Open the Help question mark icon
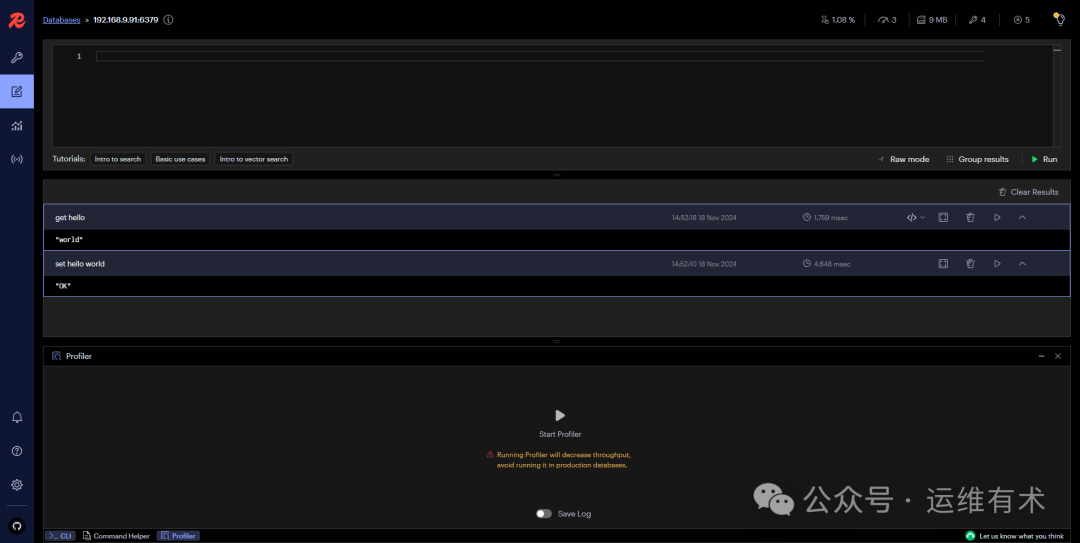This screenshot has width=1080, height=543. click(17, 451)
